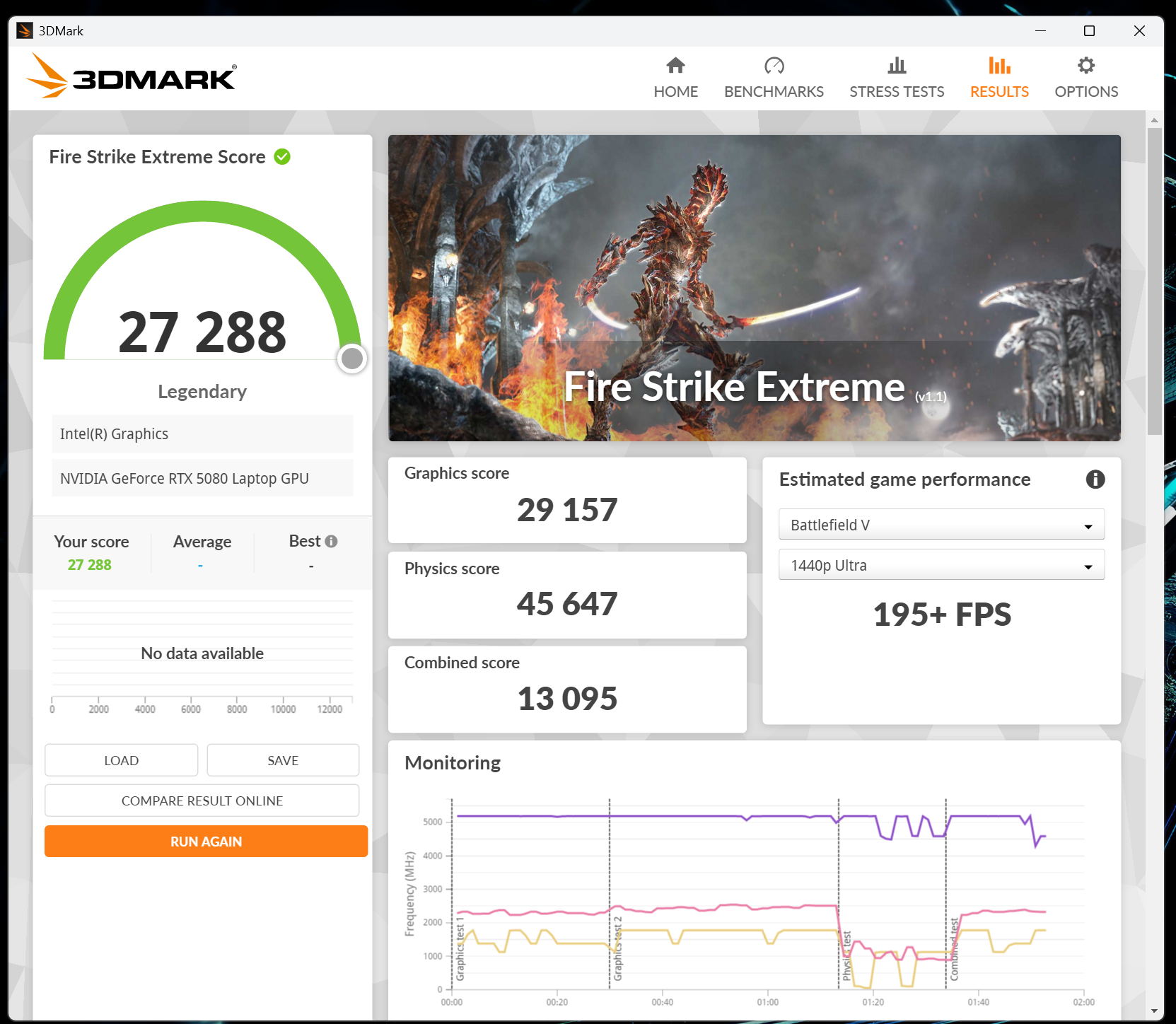
Task: Click the info icon beside Best
Action: coord(331,541)
